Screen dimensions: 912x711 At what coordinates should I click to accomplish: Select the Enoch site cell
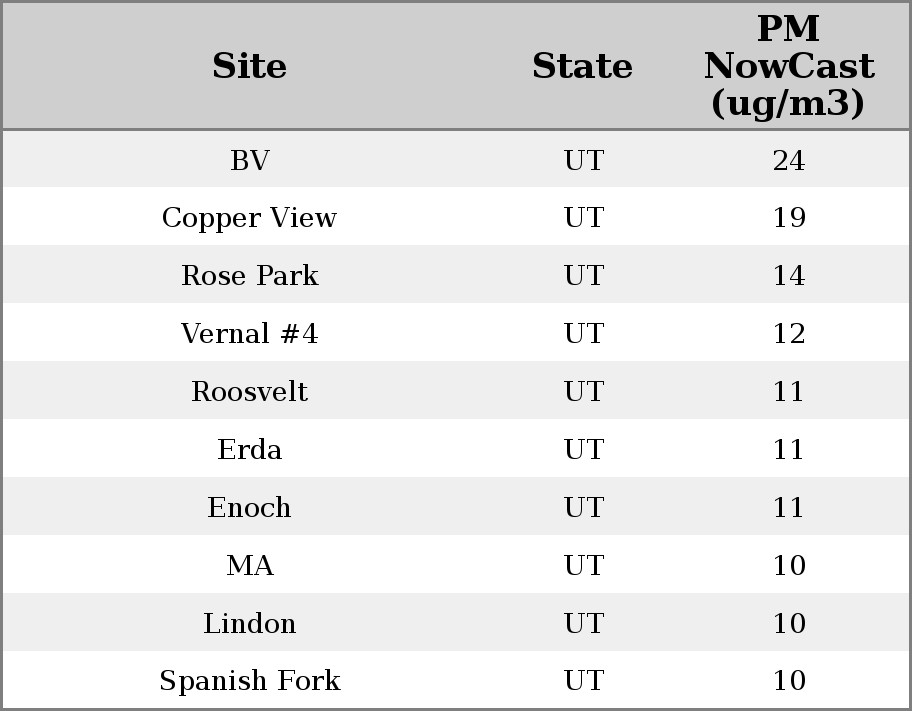tap(249, 508)
